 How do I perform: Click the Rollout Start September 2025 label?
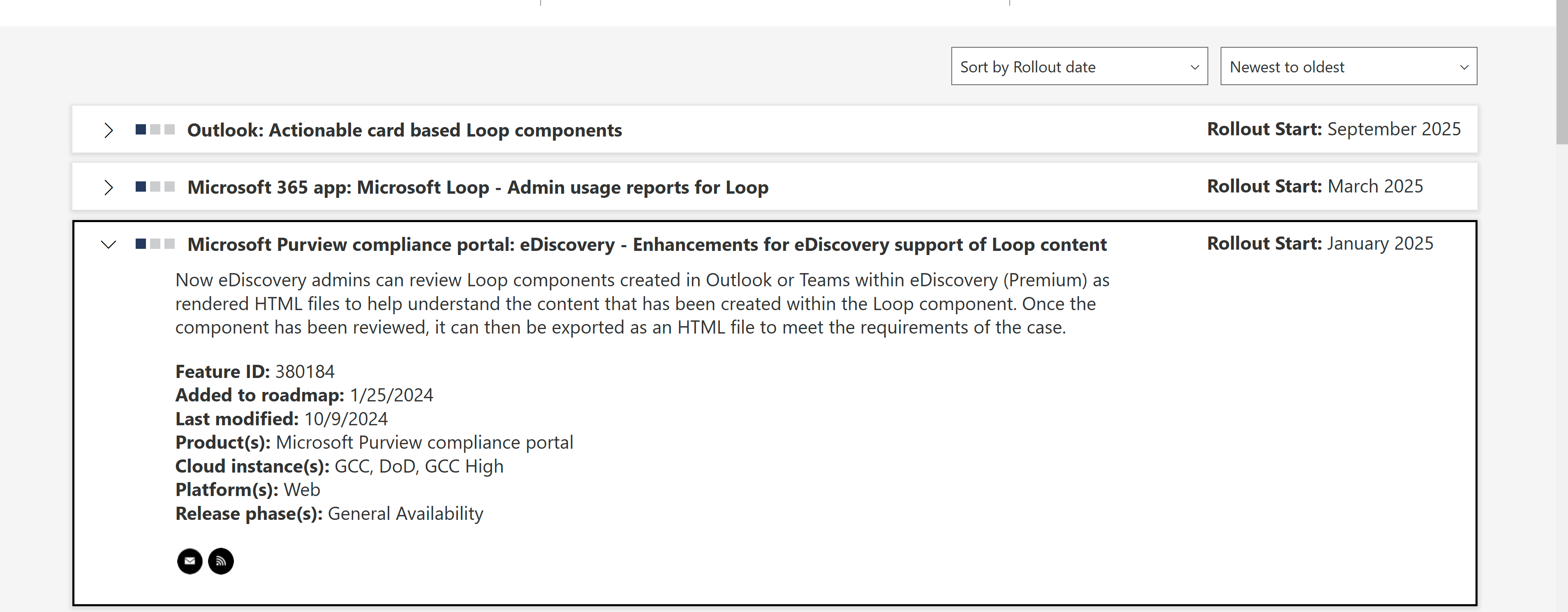point(1334,129)
